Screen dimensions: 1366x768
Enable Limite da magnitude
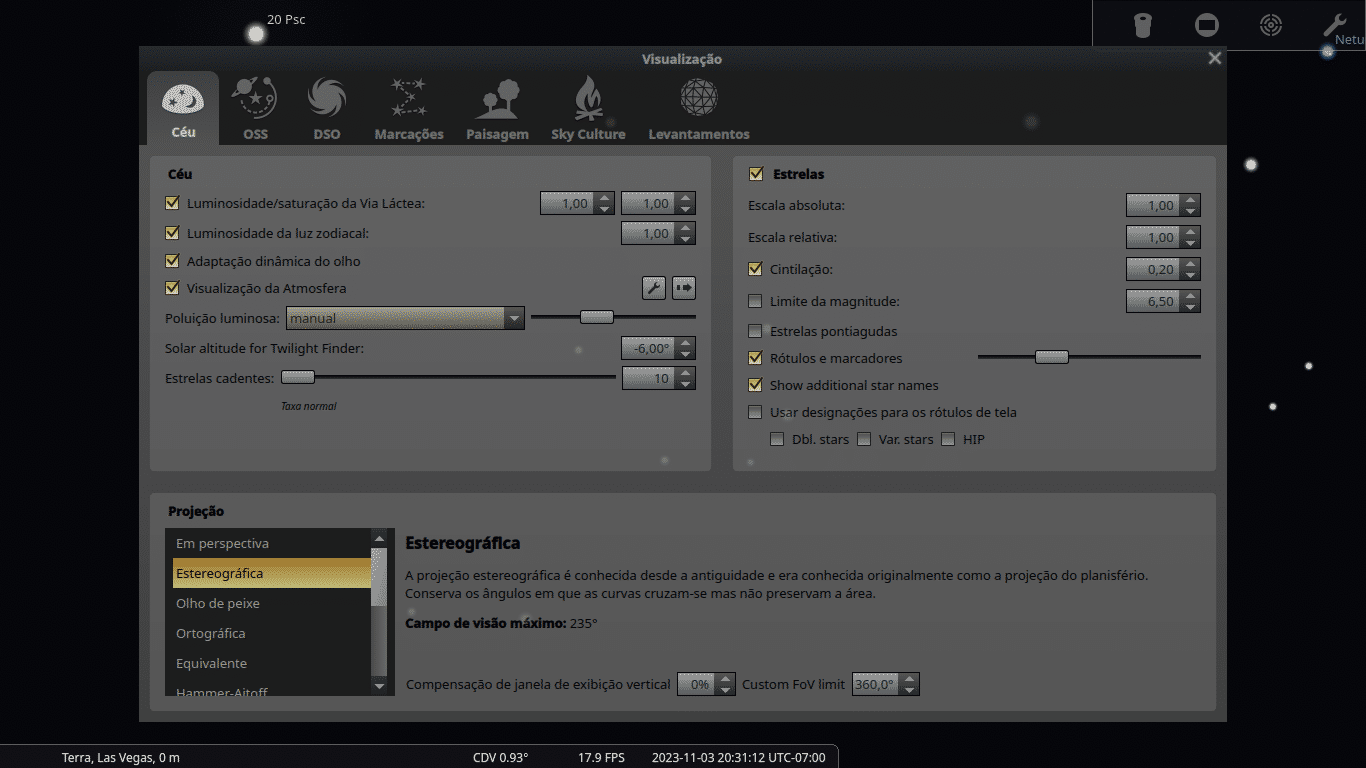coord(755,301)
